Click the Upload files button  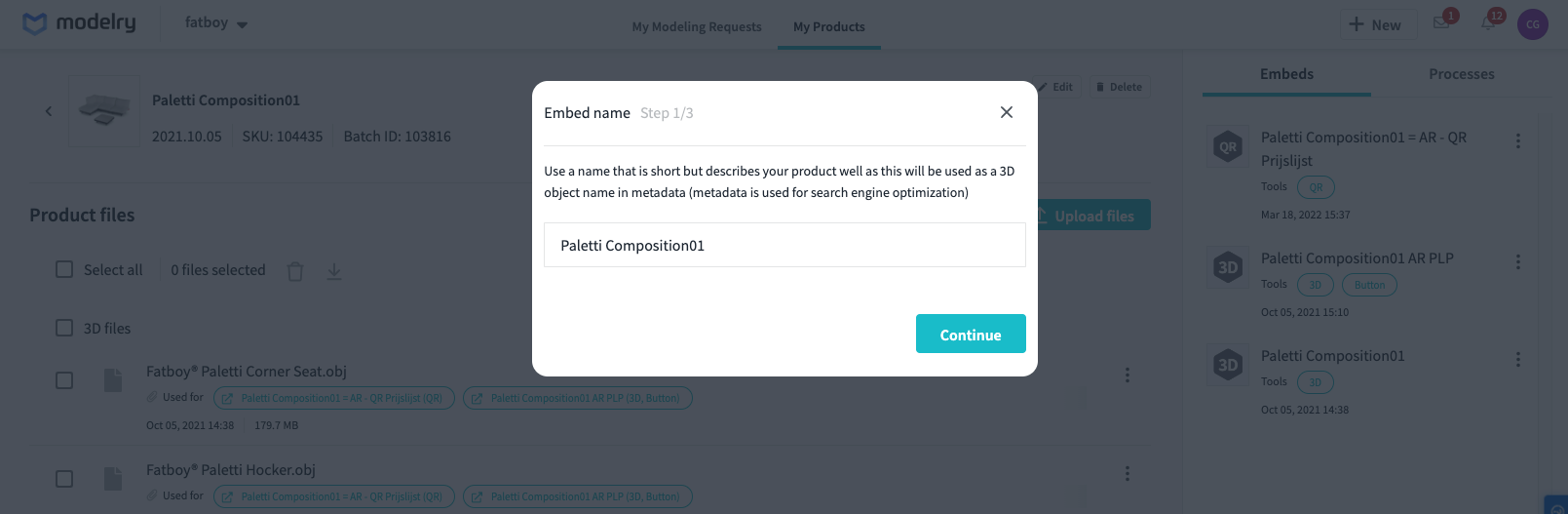pyautogui.click(x=1093, y=216)
